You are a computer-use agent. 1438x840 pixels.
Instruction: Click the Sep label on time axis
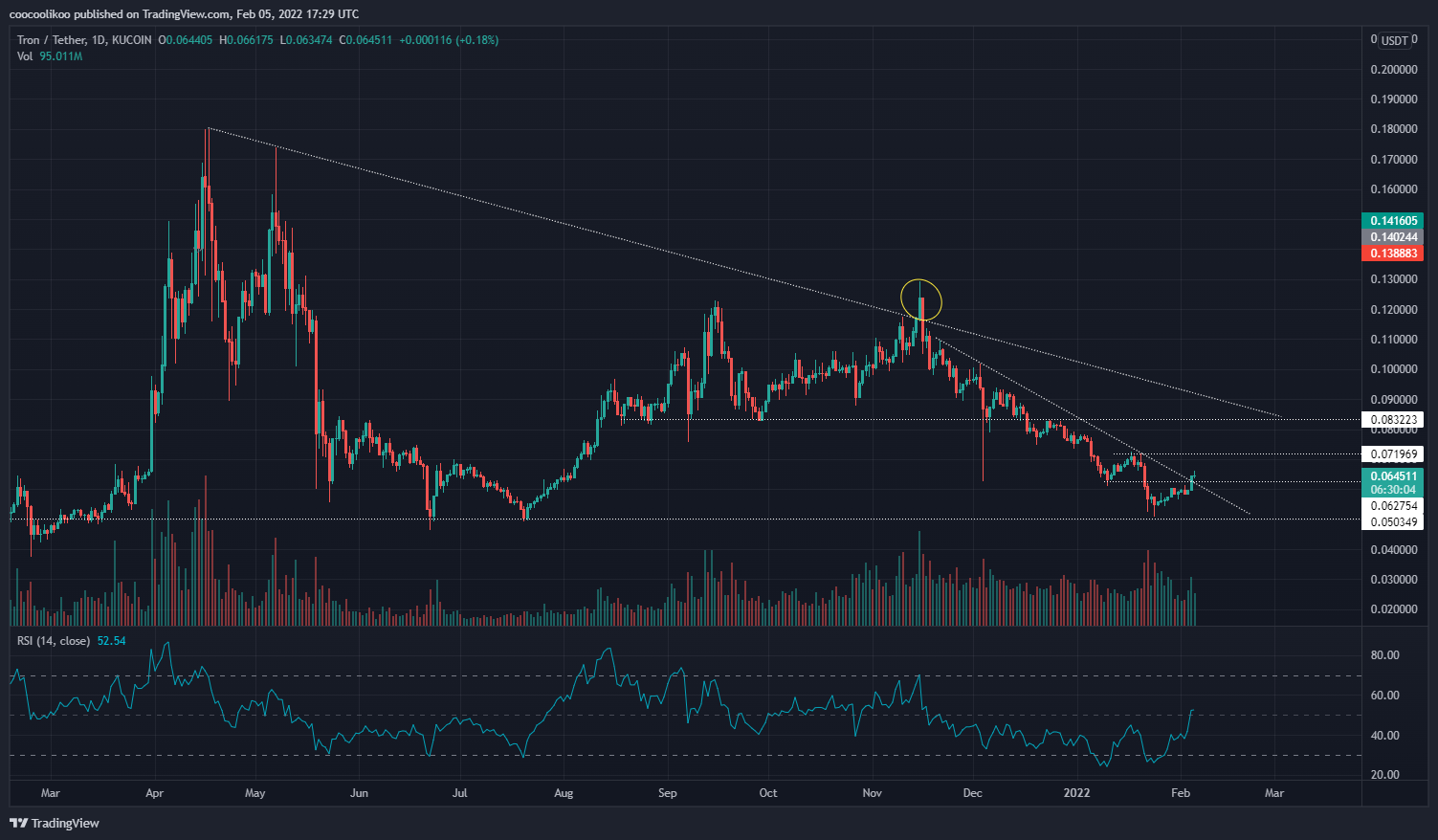[x=667, y=793]
